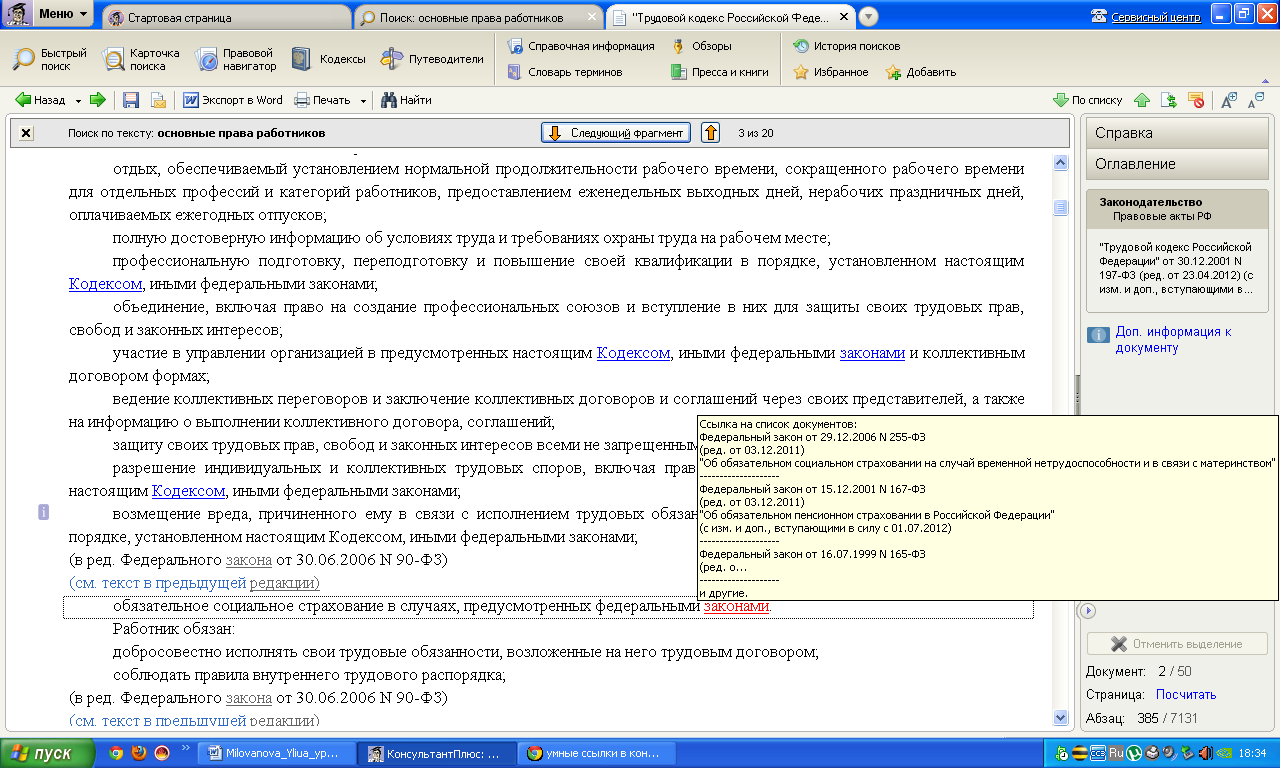This screenshot has height=768, width=1280.
Task: Open Справочная информация
Action: pyautogui.click(x=581, y=46)
